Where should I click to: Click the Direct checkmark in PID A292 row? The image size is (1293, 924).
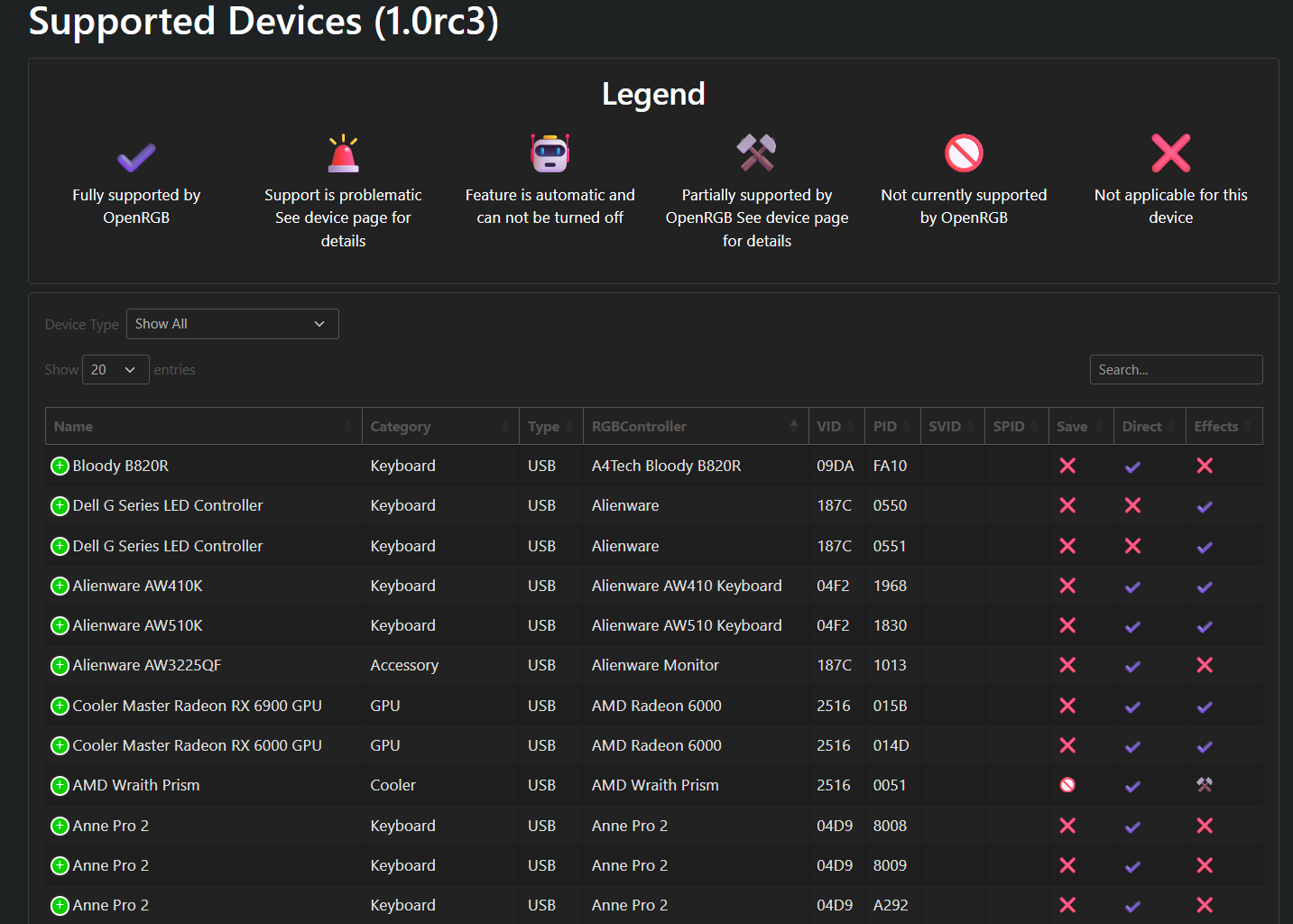pos(1132,906)
